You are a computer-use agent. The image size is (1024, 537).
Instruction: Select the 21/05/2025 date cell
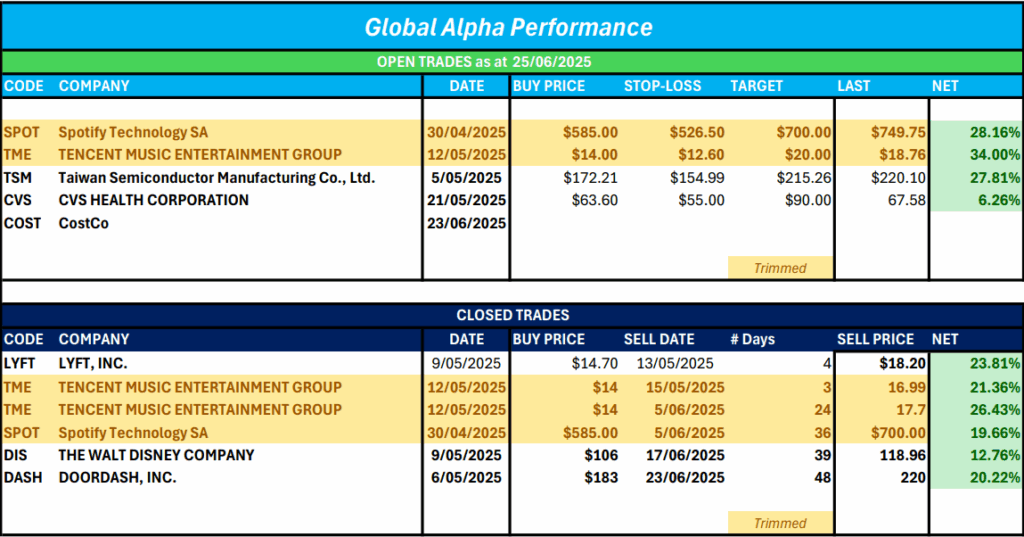[x=466, y=200]
